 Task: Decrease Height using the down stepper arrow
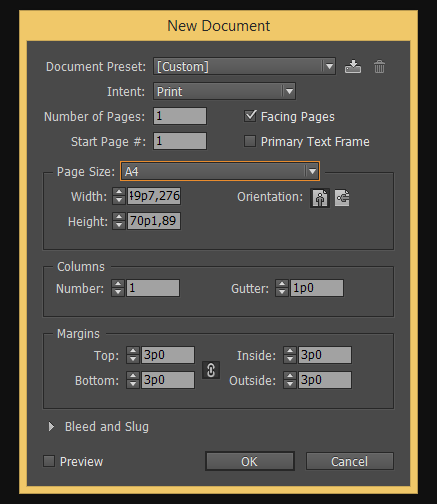(119, 225)
